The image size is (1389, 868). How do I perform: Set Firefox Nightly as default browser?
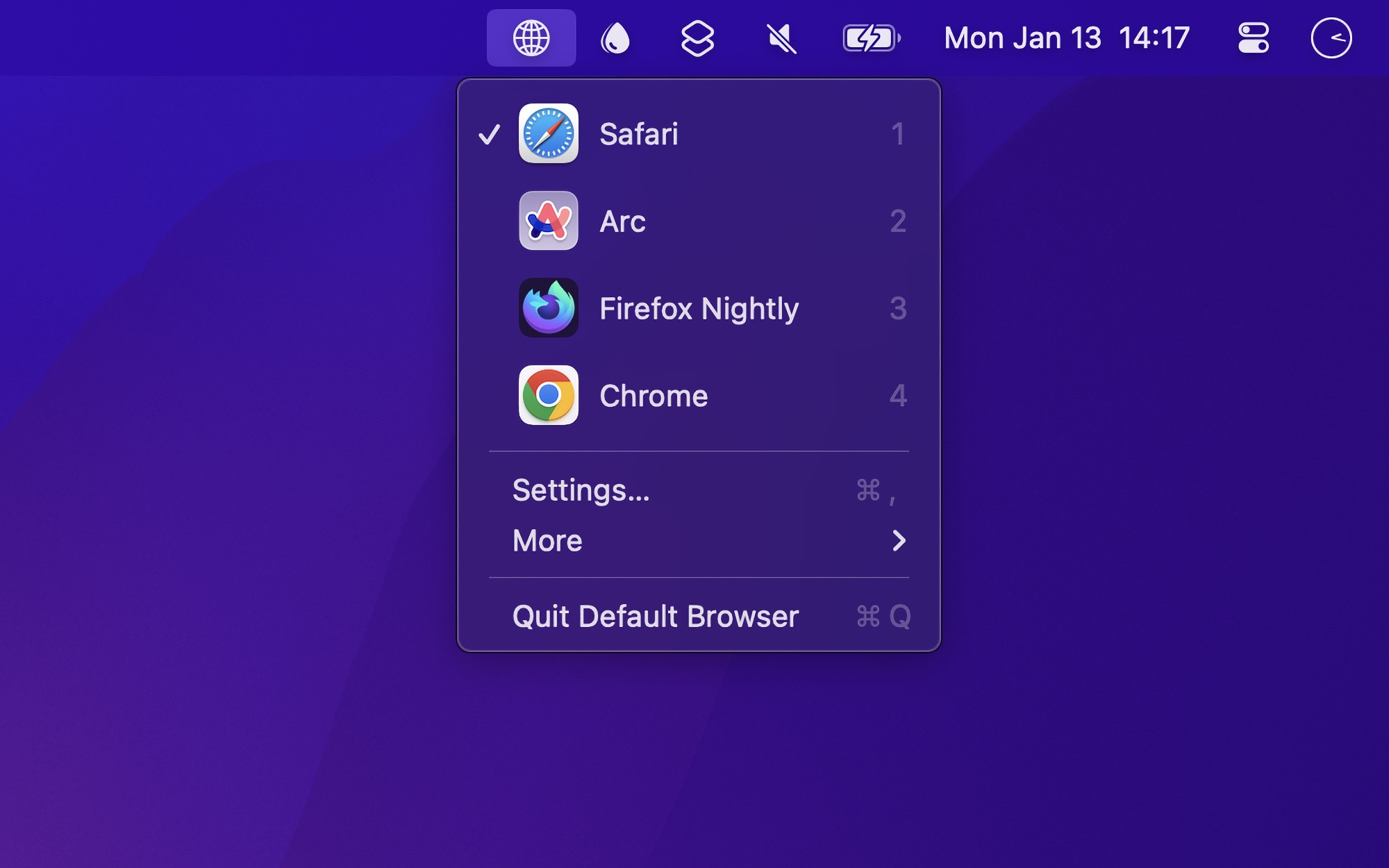[x=699, y=308]
